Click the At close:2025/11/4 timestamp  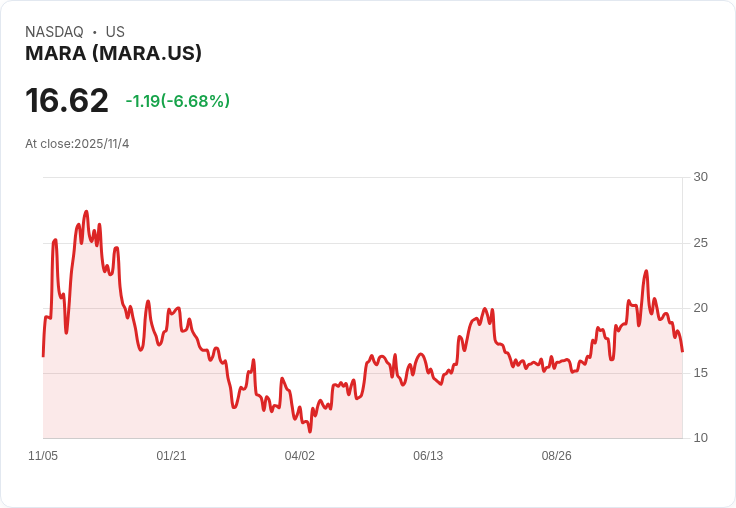(x=77, y=144)
